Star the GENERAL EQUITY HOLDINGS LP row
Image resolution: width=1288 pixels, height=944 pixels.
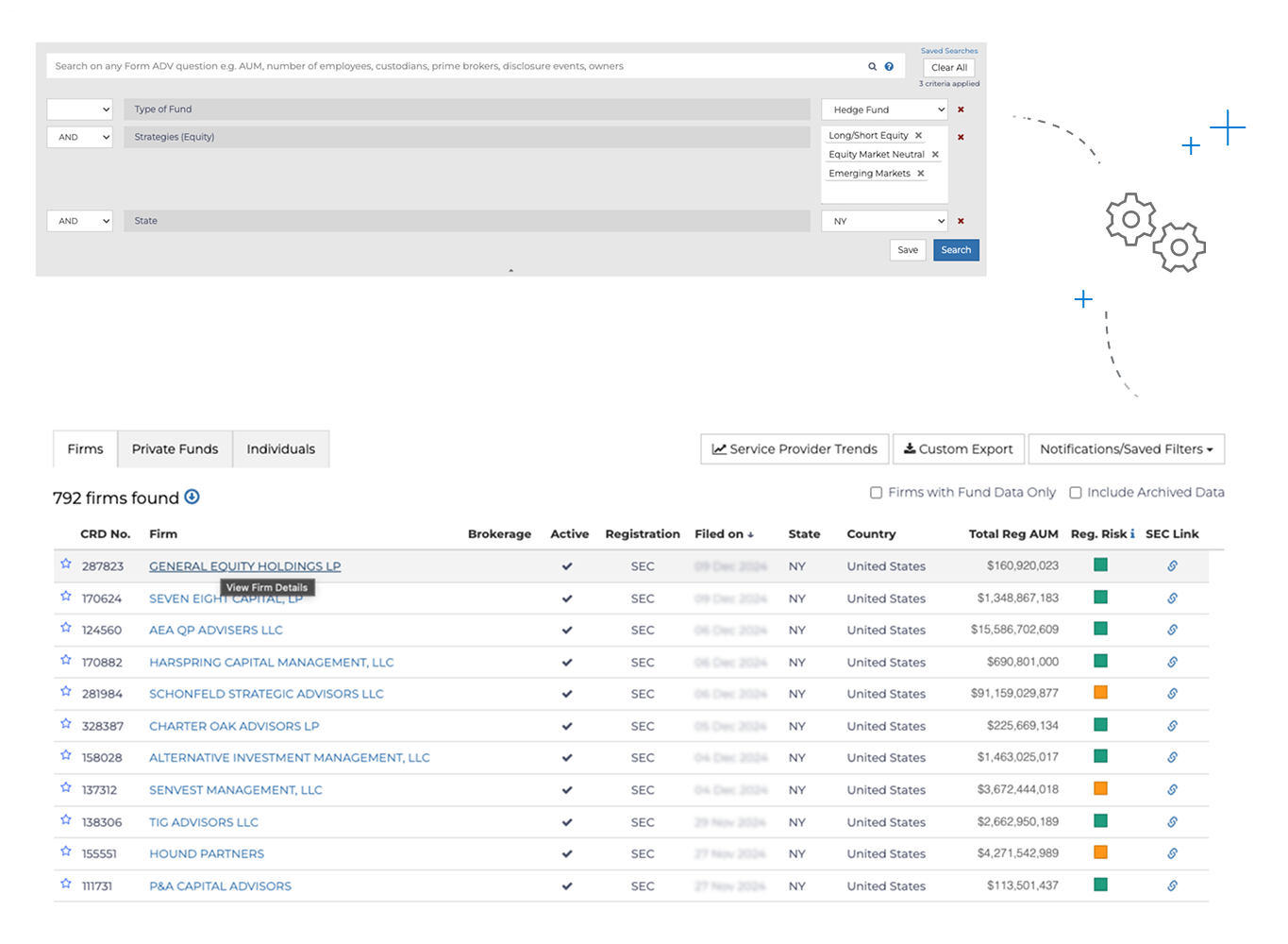66,564
